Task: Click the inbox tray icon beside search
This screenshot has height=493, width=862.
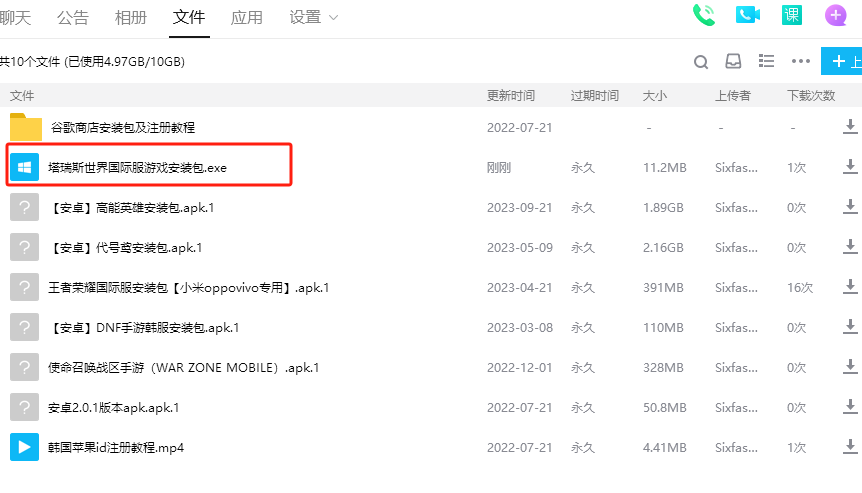Action: 733,61
